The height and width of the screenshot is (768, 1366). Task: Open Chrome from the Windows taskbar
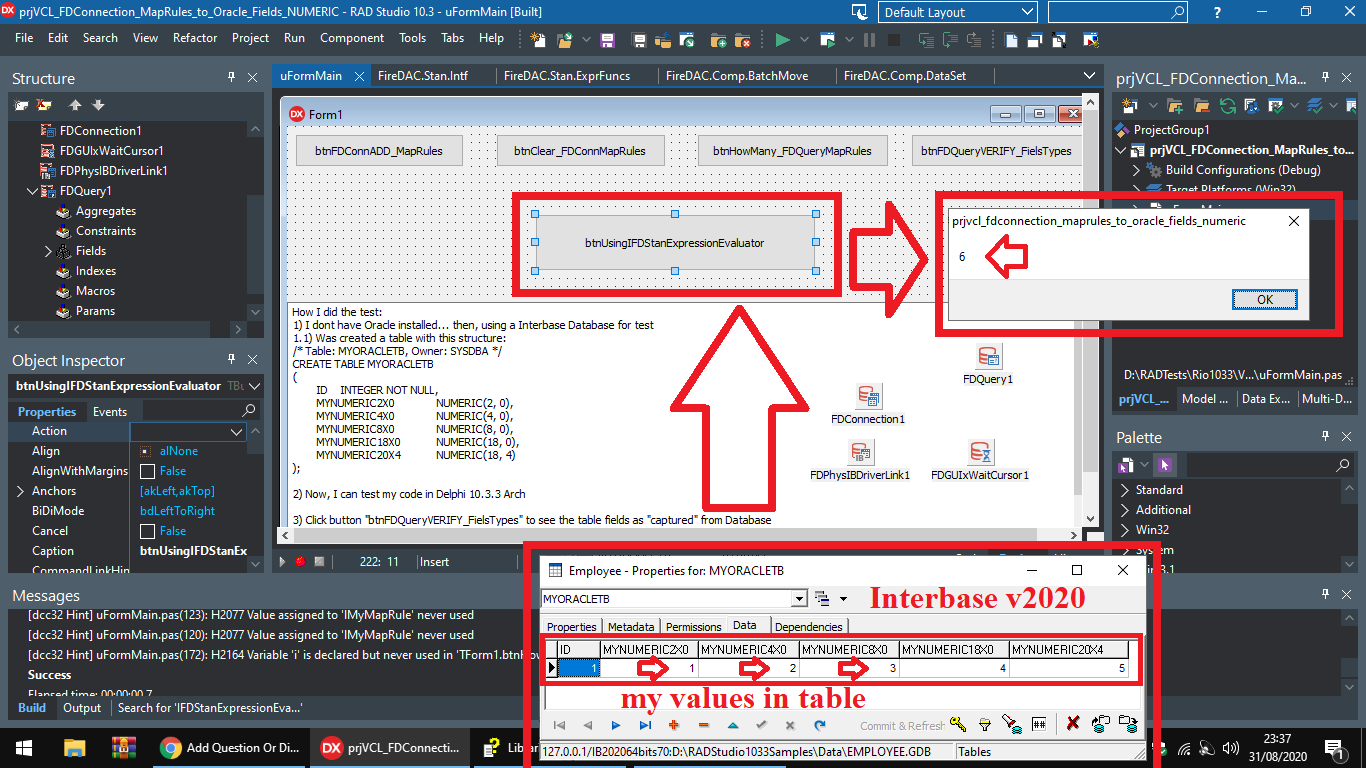coord(229,747)
